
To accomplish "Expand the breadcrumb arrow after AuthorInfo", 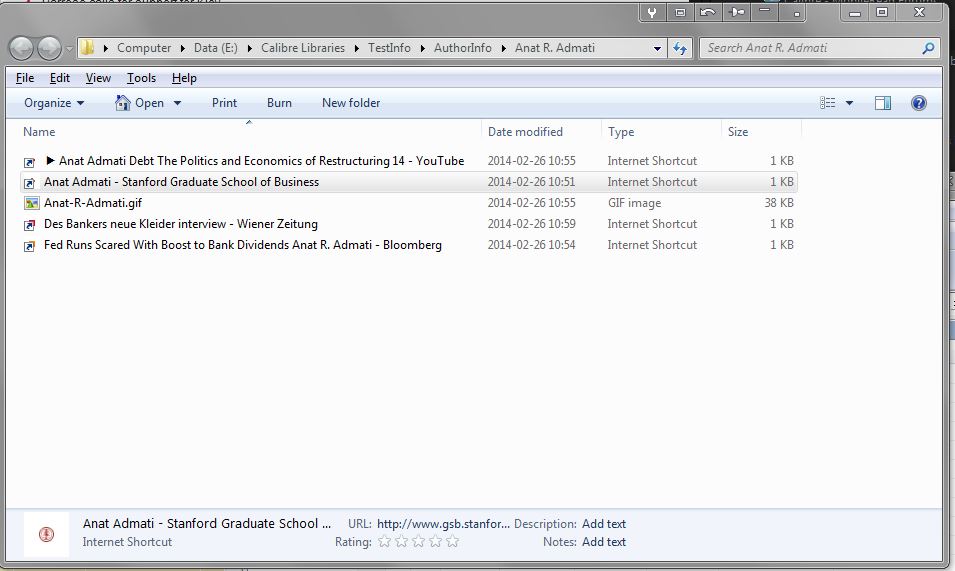I will [x=504, y=48].
